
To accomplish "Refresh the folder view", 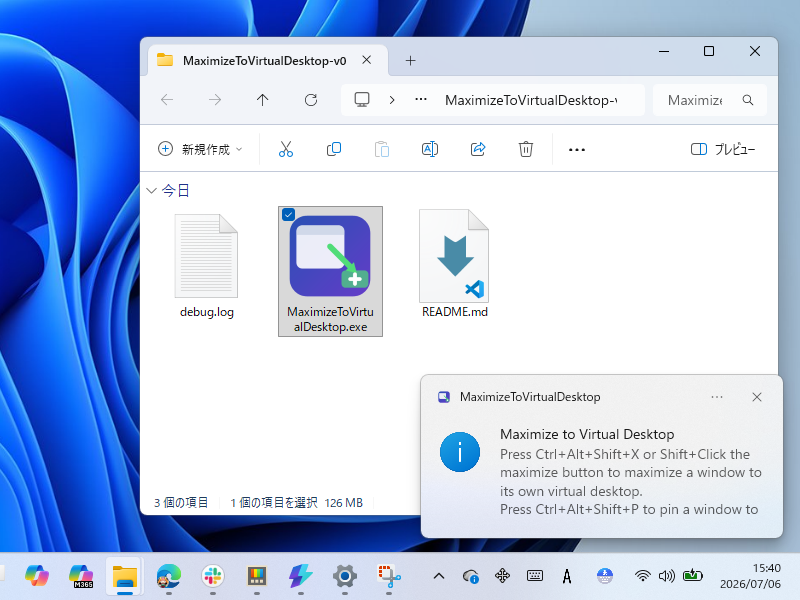I will [x=311, y=100].
